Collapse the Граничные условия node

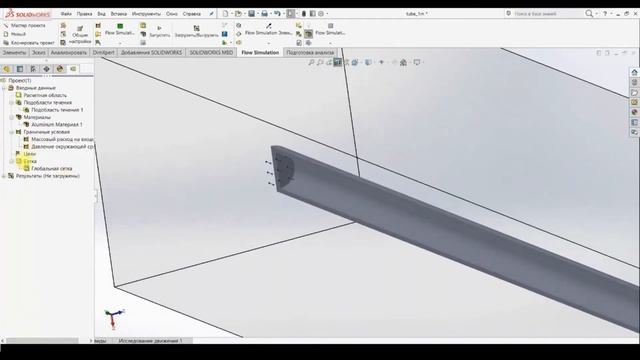(11, 132)
